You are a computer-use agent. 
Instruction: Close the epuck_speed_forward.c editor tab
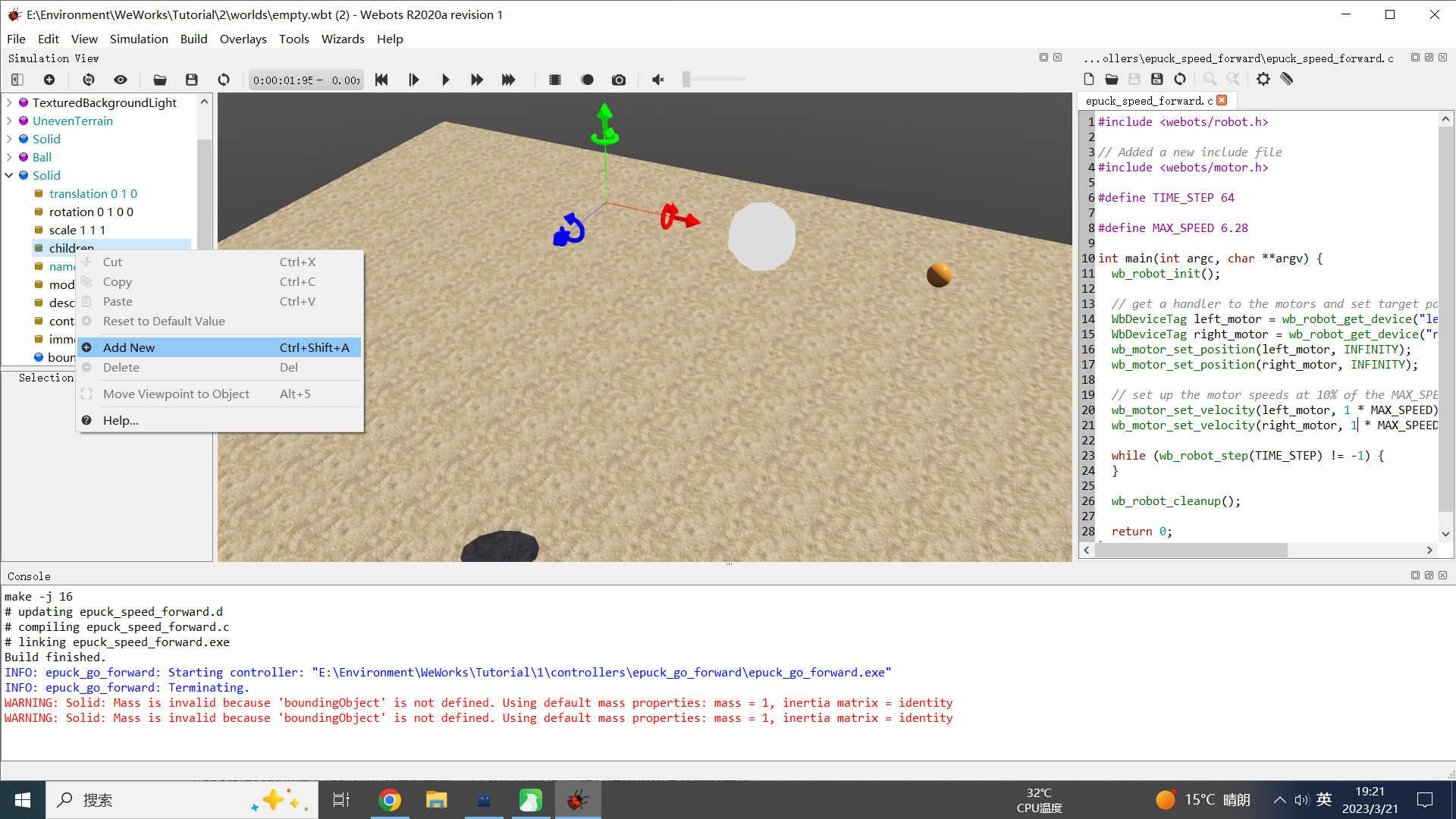(1222, 100)
